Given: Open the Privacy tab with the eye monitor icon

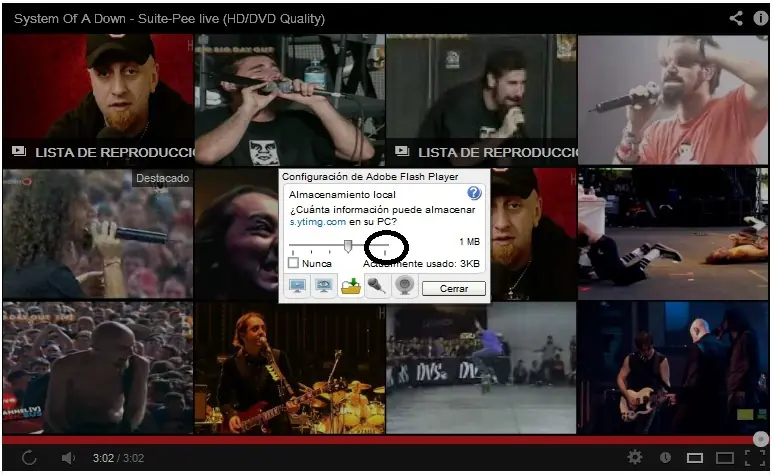Looking at the screenshot, I should (324, 287).
